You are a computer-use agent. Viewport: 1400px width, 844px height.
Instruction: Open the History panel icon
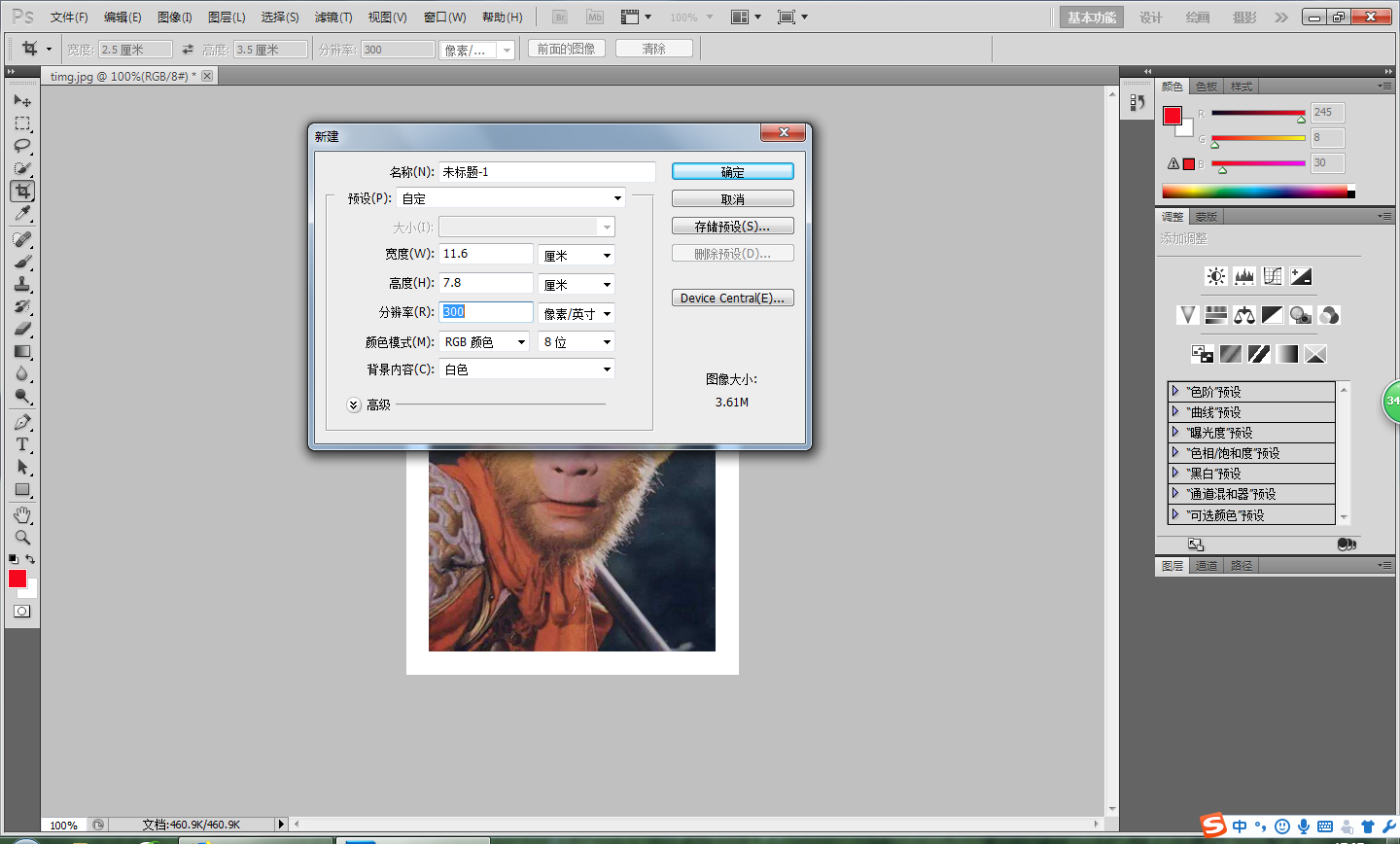tap(1137, 102)
